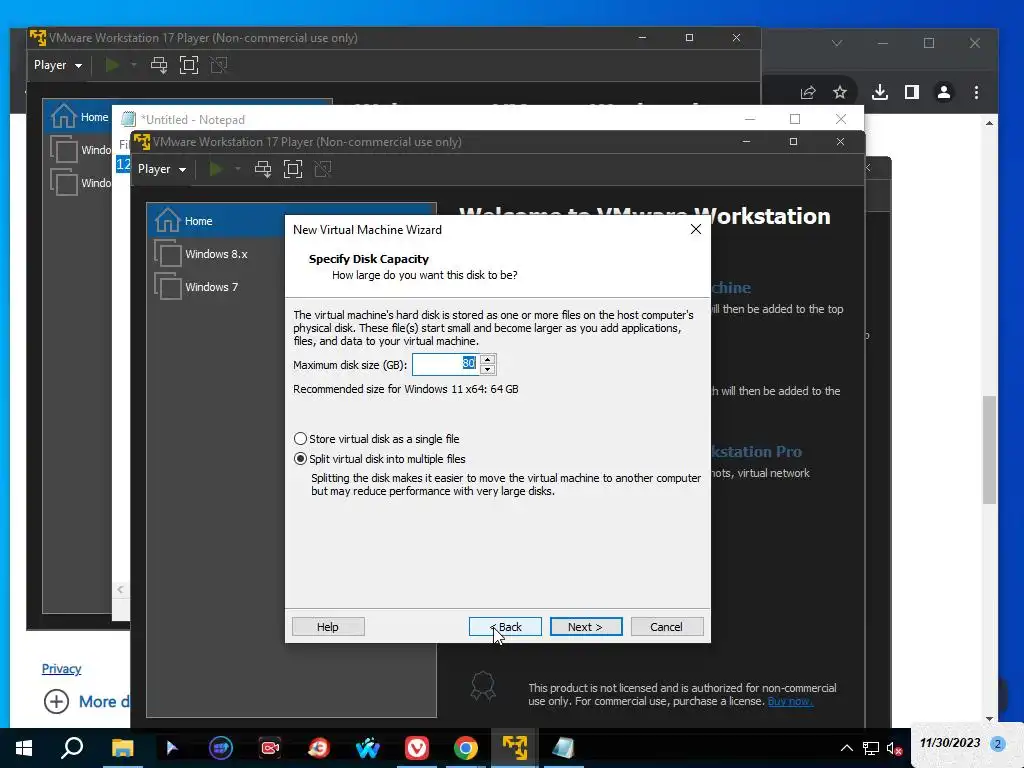Increase disk size with up spinner arrow
This screenshot has width=1024, height=768.
click(x=487, y=359)
